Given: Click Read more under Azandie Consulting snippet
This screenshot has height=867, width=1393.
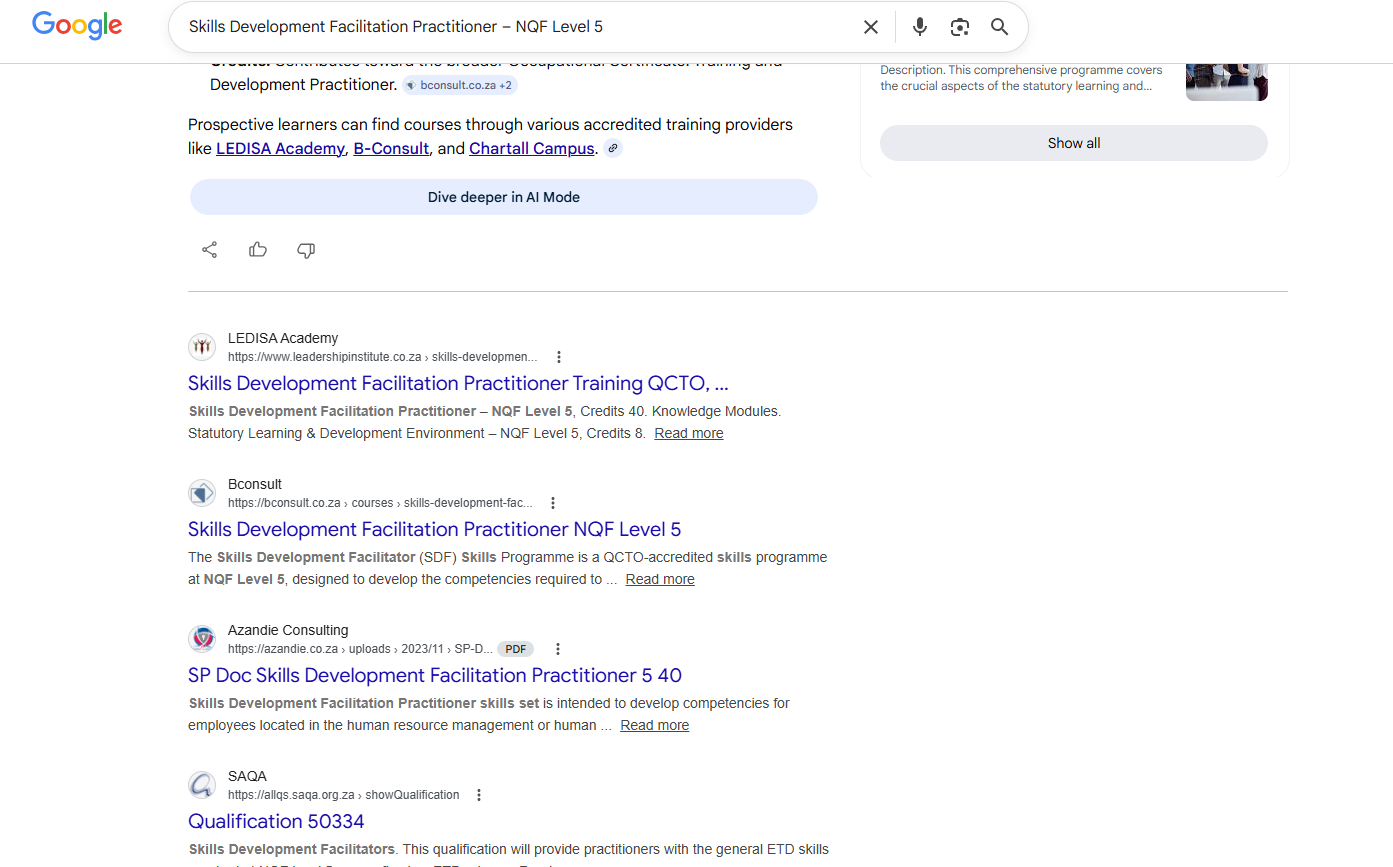Looking at the screenshot, I should tap(654, 725).
